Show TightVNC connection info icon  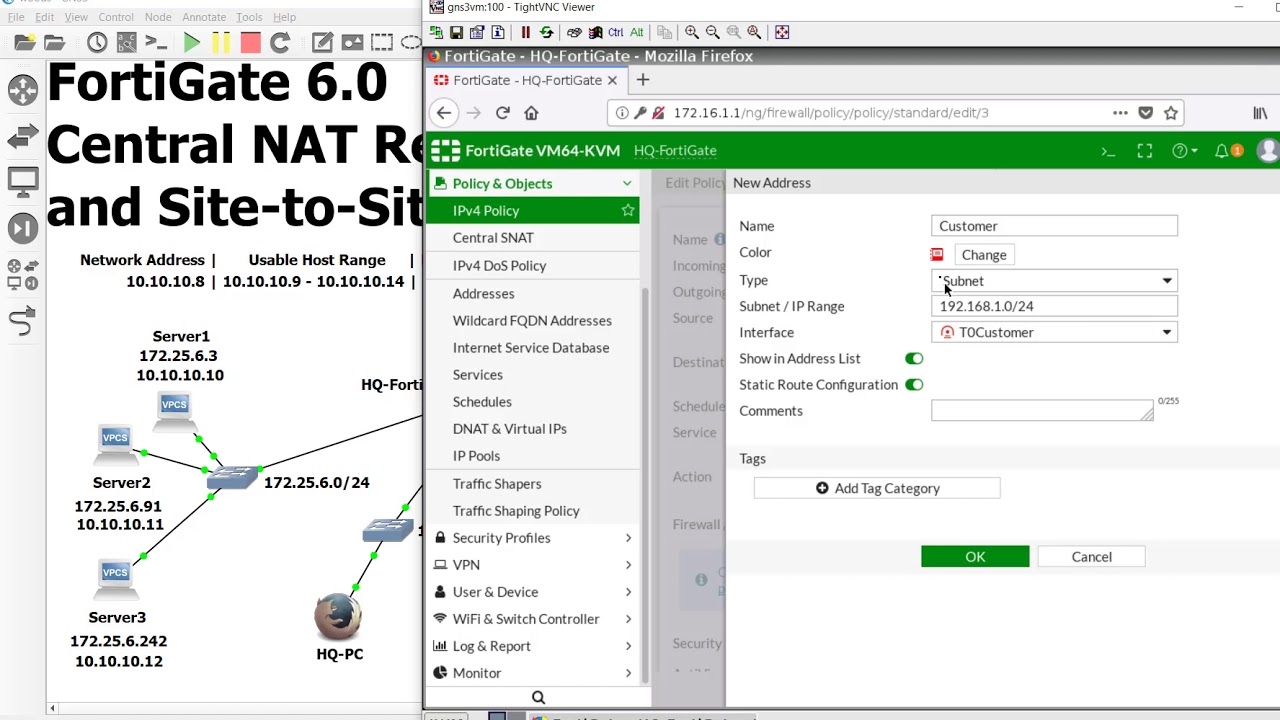pyautogui.click(x=498, y=32)
